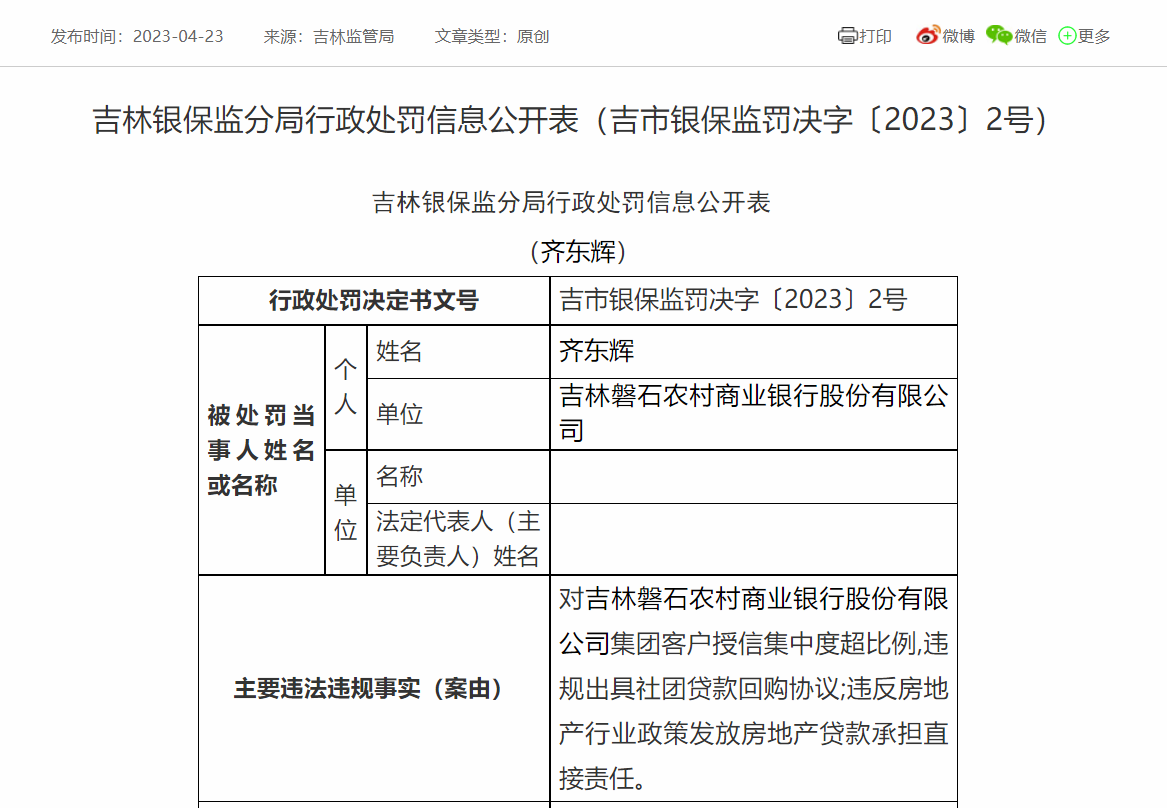This screenshot has height=808, width=1167.
Task: Click the large page headline title
Action: (x=571, y=120)
